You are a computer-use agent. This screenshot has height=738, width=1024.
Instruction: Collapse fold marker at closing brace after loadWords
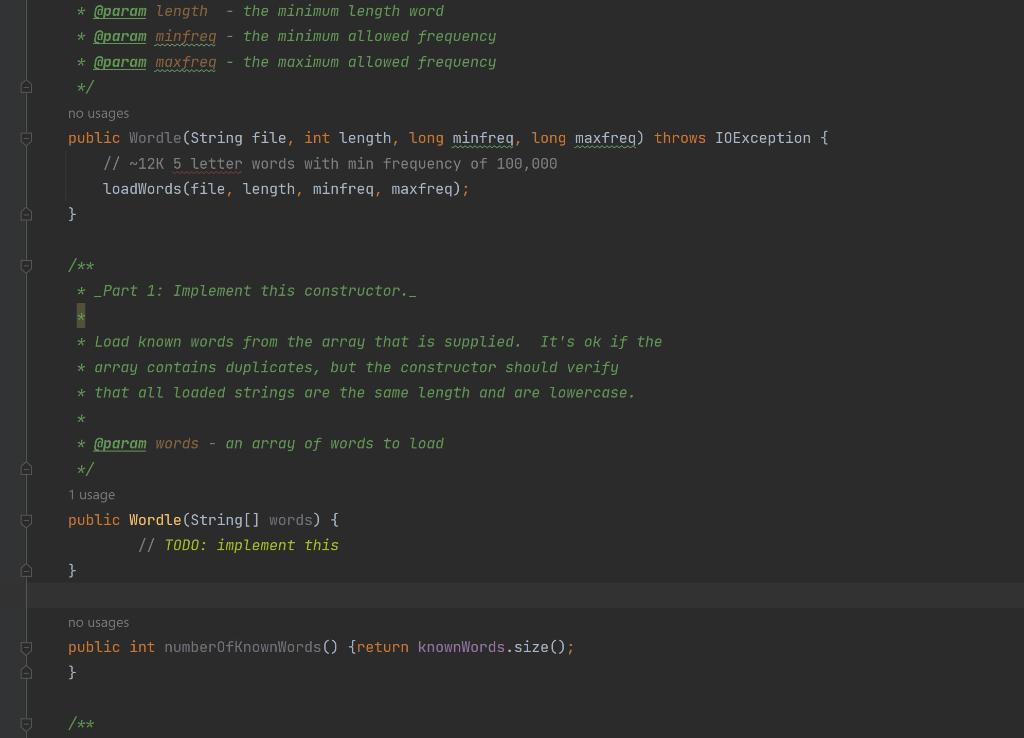point(26,214)
